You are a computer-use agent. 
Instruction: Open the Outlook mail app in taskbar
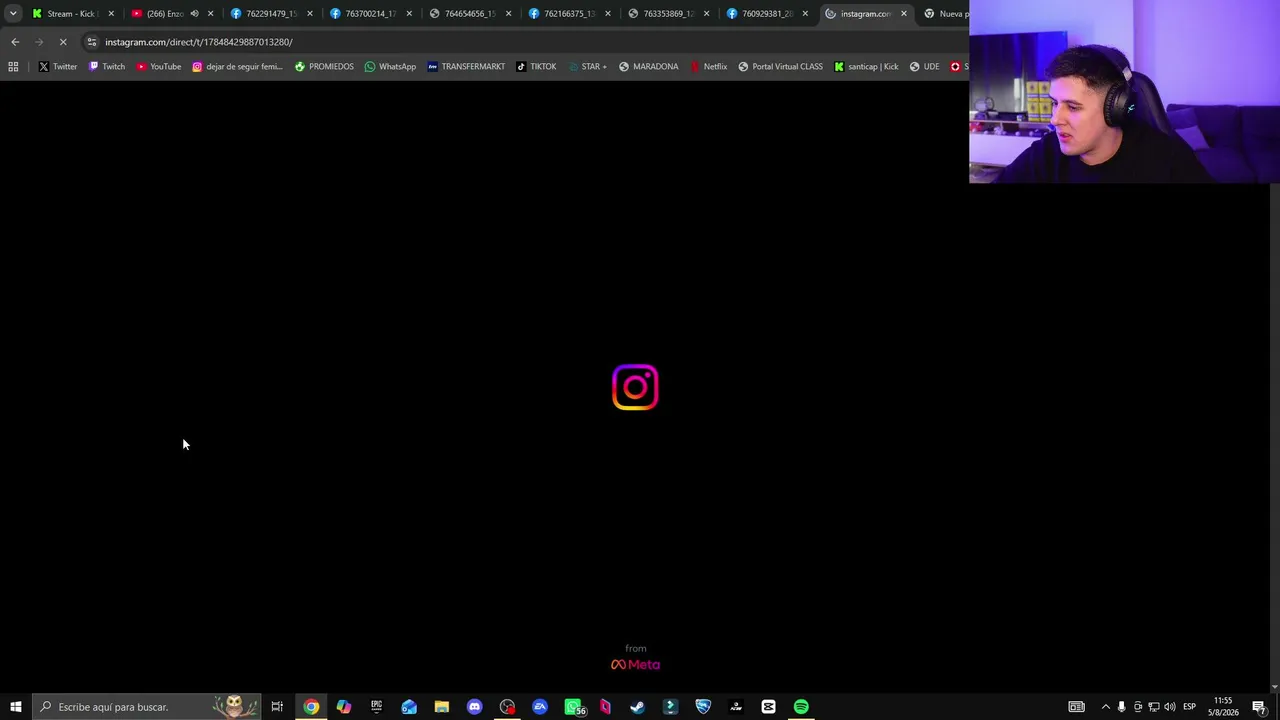click(x=409, y=707)
